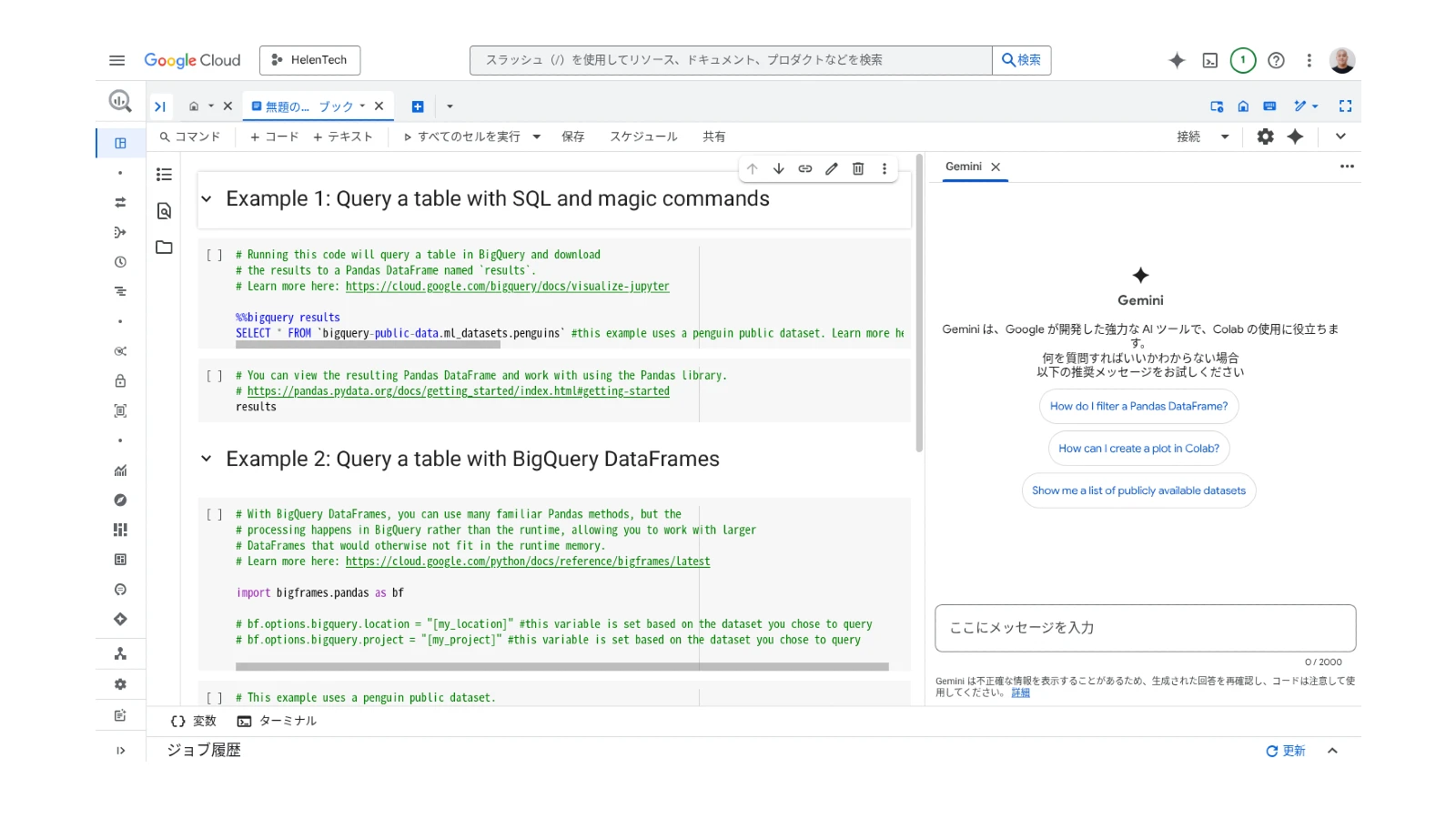1456x819 pixels.
Task: Open the スケジュール menu
Action: coord(643,136)
